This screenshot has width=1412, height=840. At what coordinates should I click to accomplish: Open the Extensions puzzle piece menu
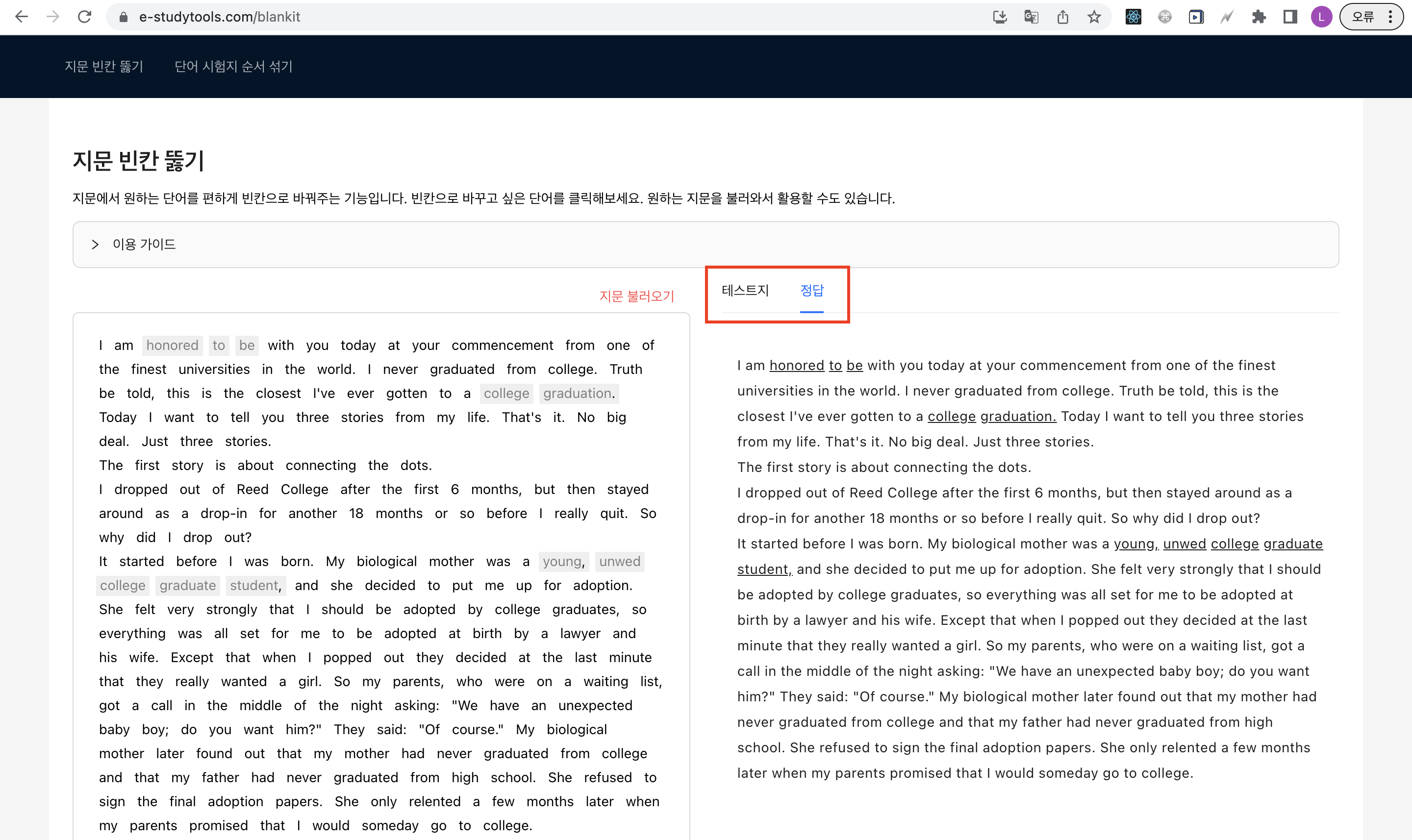(1259, 17)
